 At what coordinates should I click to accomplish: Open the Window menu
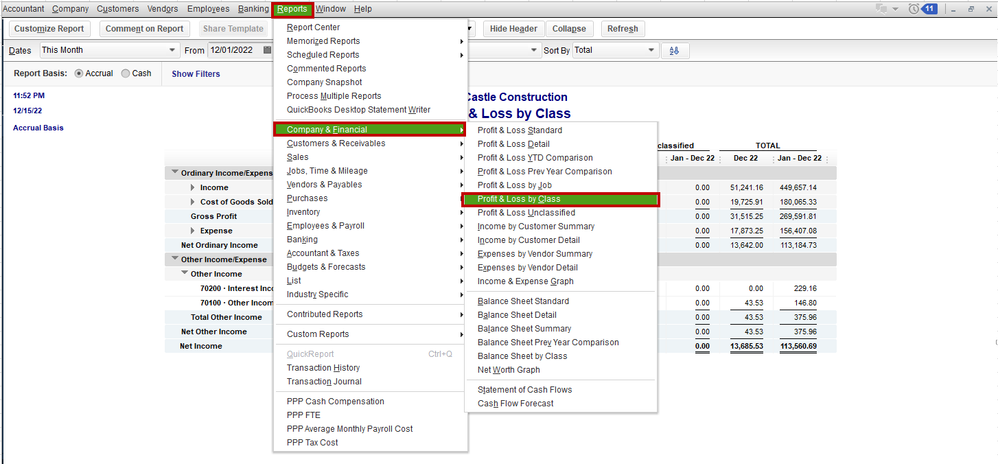click(331, 9)
